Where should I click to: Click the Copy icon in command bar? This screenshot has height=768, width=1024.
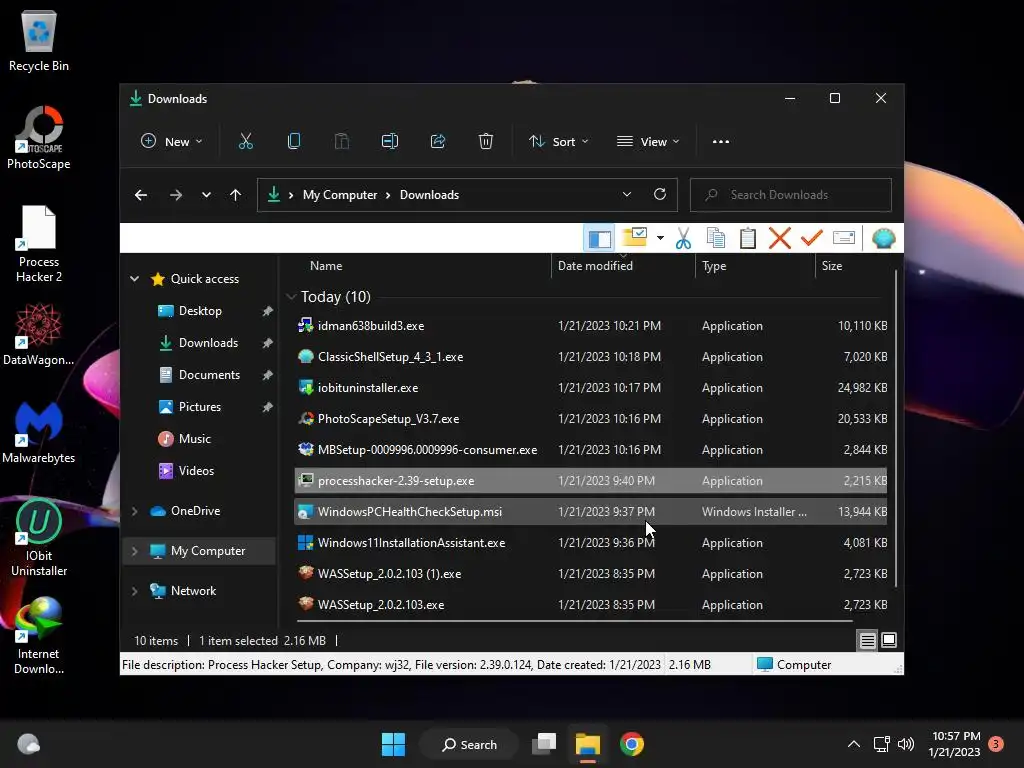click(x=294, y=141)
